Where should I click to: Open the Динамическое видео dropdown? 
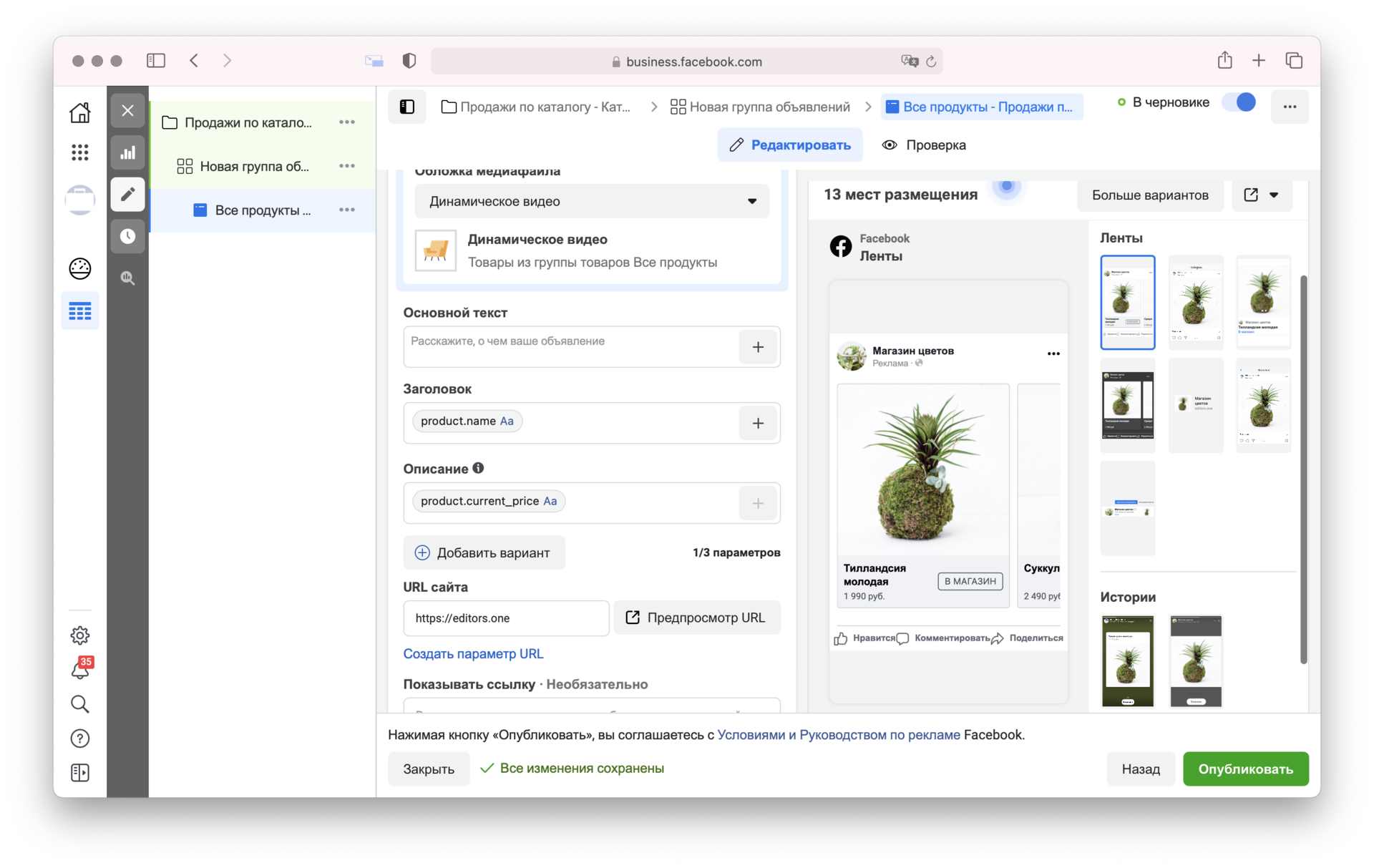click(591, 201)
